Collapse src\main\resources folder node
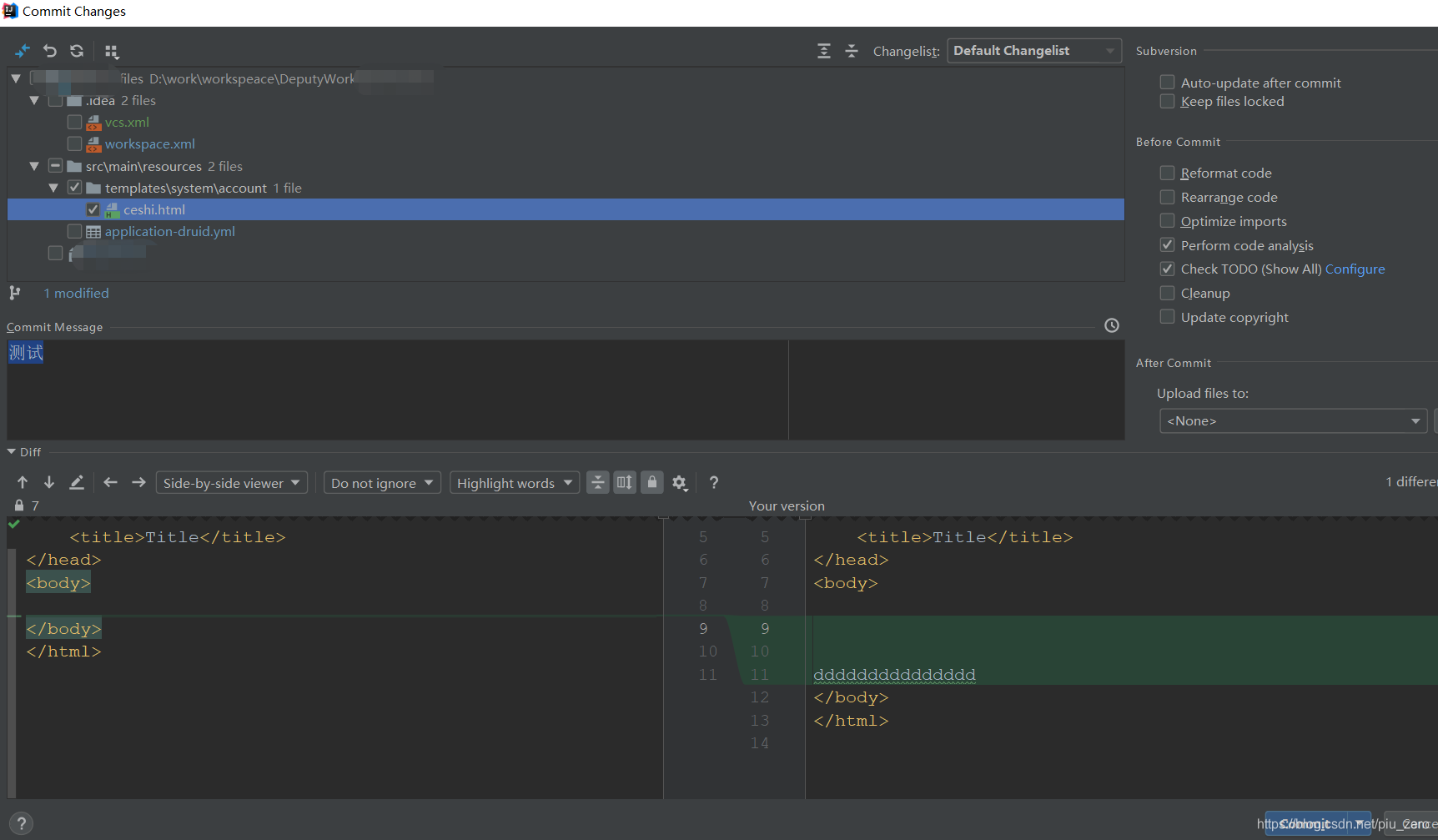The image size is (1438, 840). (x=34, y=166)
